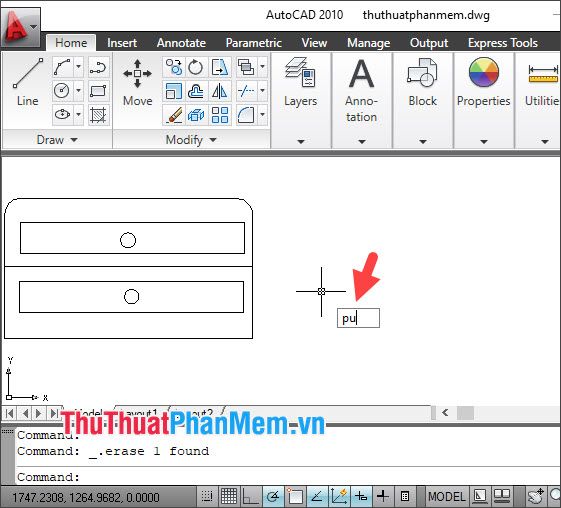Choose the Stretch tool
Image resolution: width=561 pixels, height=508 pixels.
(x=219, y=67)
